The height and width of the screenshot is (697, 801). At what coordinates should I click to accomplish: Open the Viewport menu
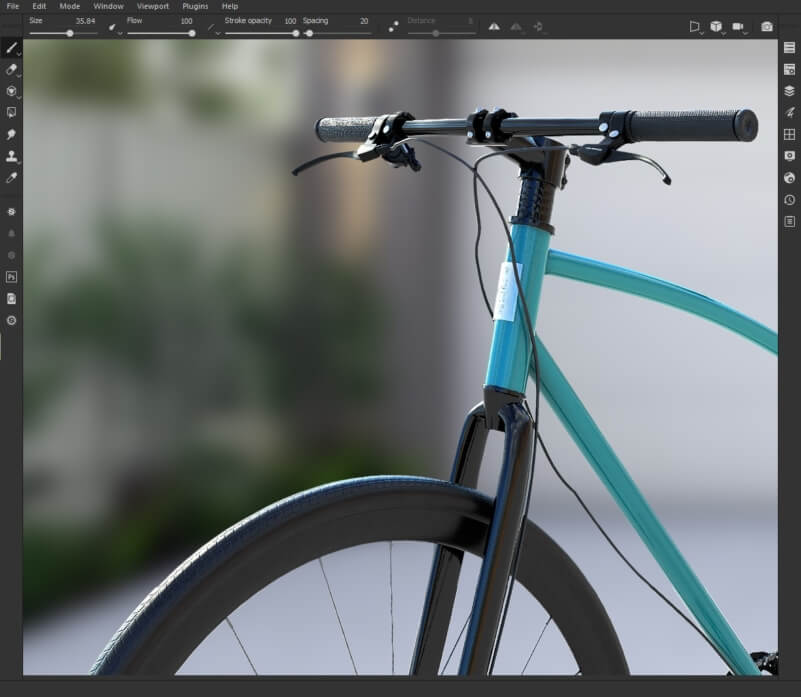(x=152, y=6)
